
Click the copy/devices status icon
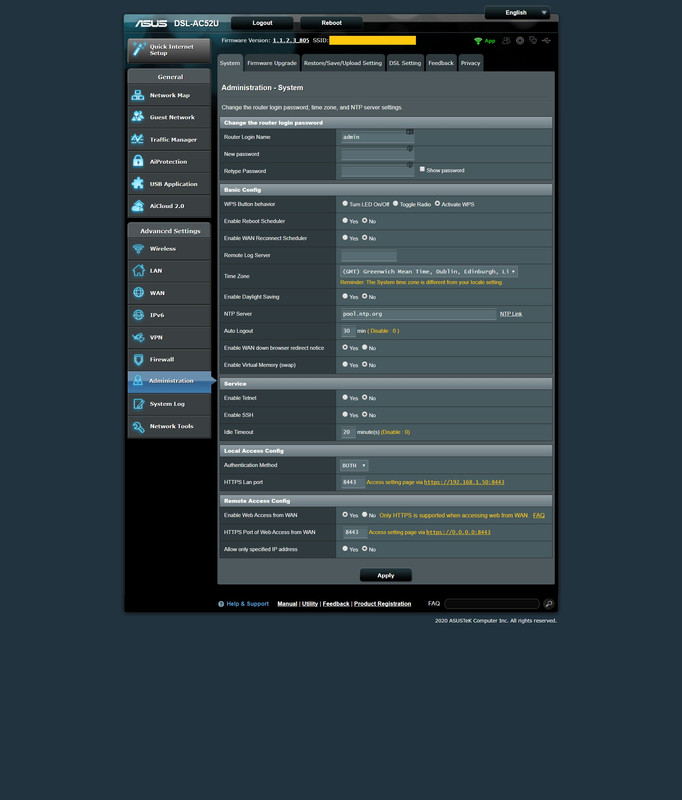(x=533, y=40)
